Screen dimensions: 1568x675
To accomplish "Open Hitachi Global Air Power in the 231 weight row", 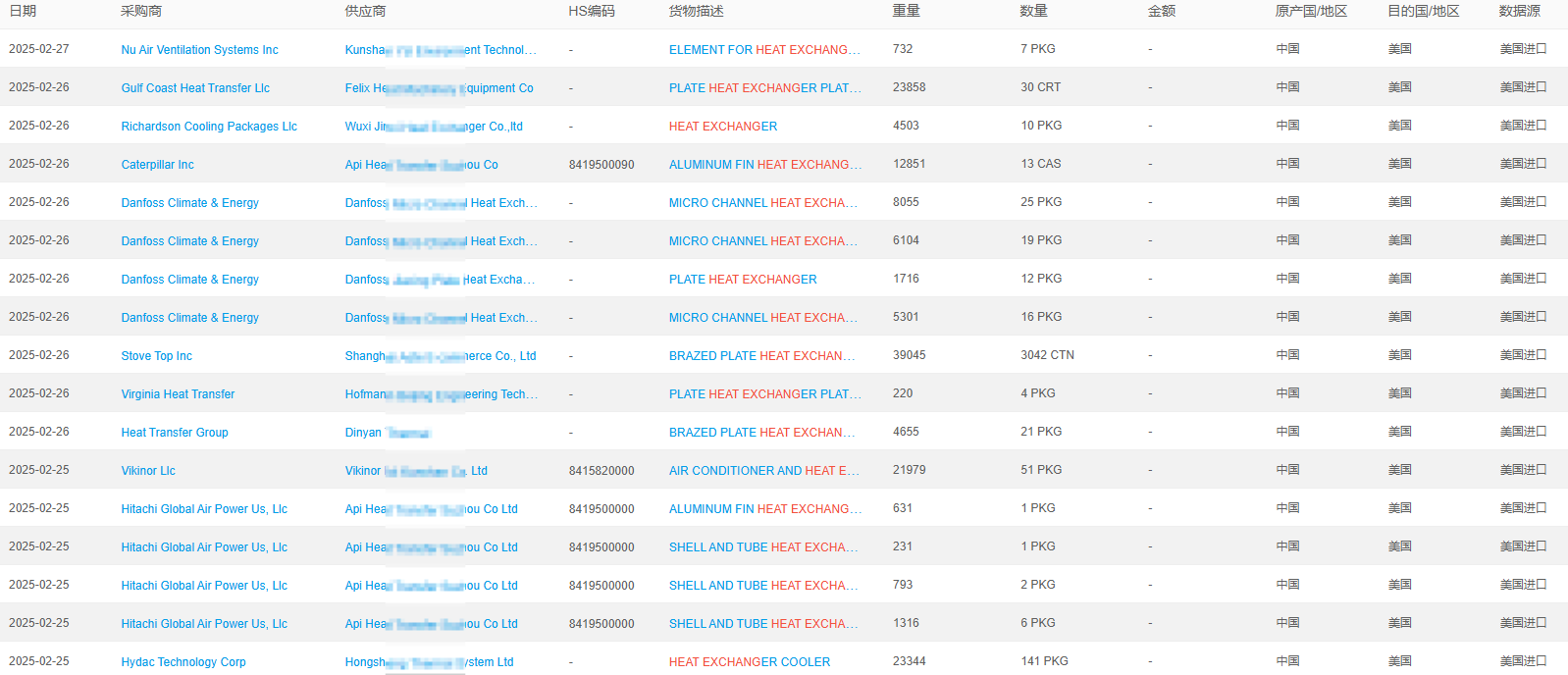I will click(204, 547).
